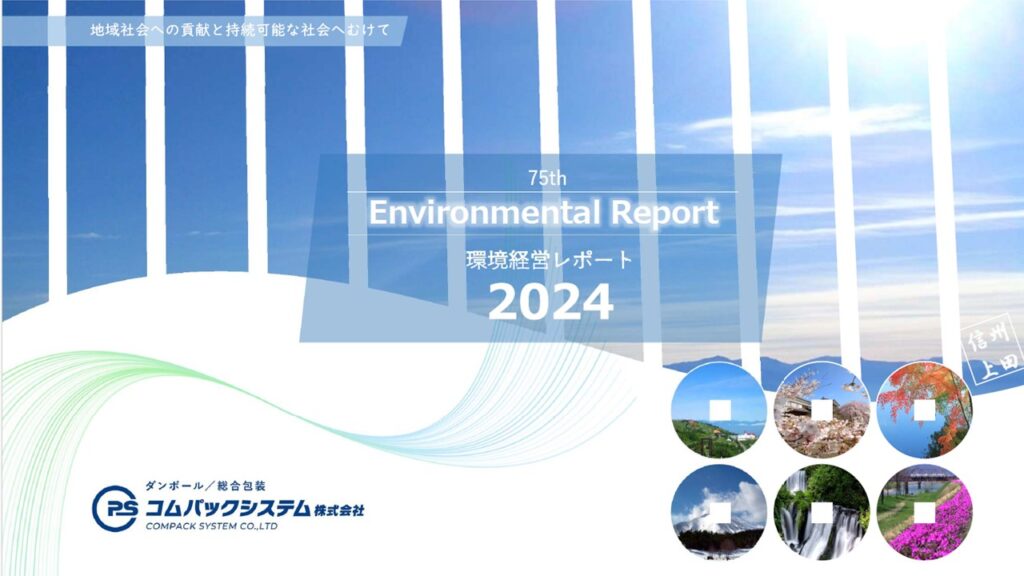Click the 地域社会への貢献 banner at top
Viewport: 1024px width, 576px height.
coord(232,29)
